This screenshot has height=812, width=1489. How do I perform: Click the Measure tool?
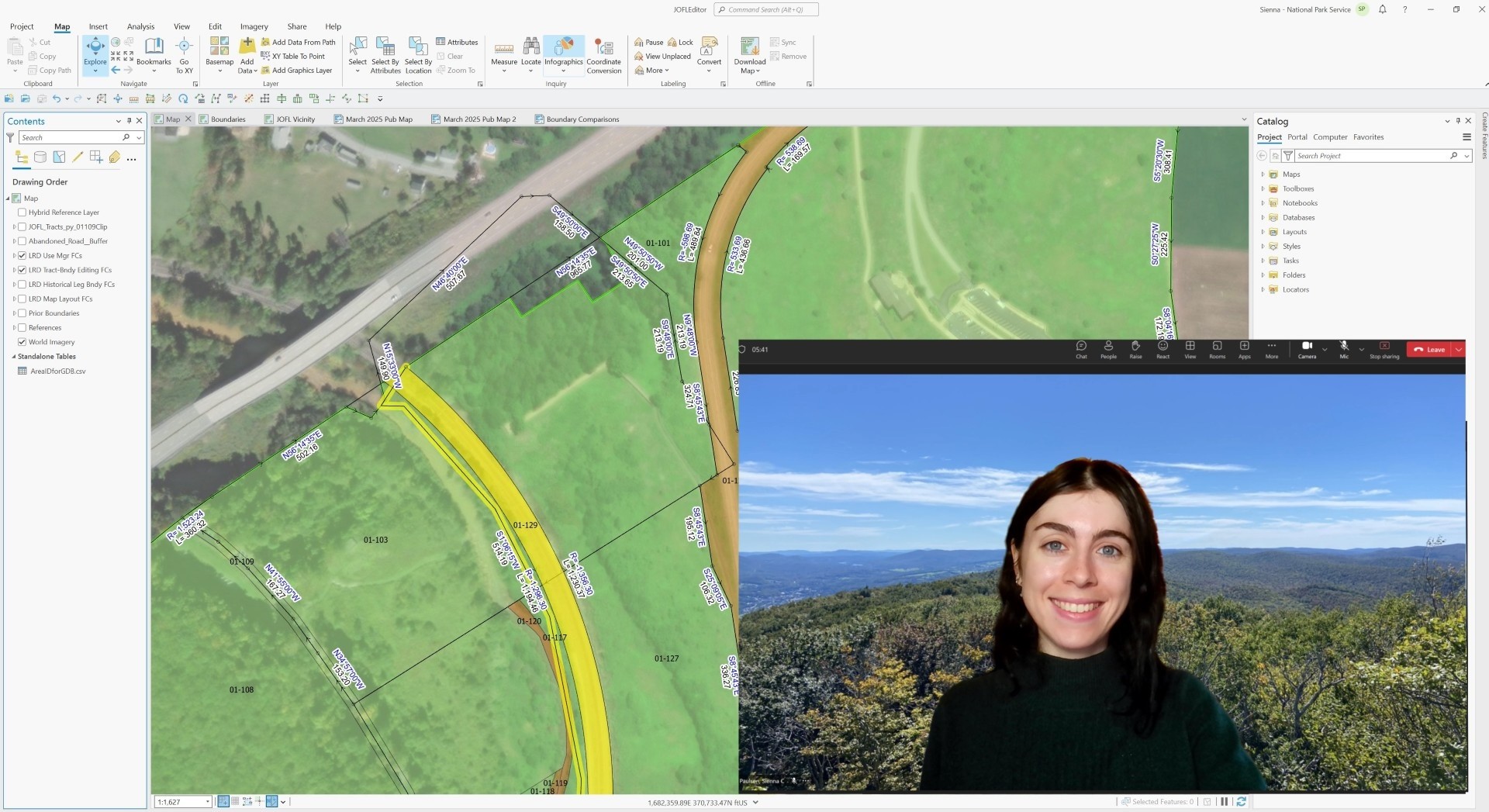[x=504, y=54]
